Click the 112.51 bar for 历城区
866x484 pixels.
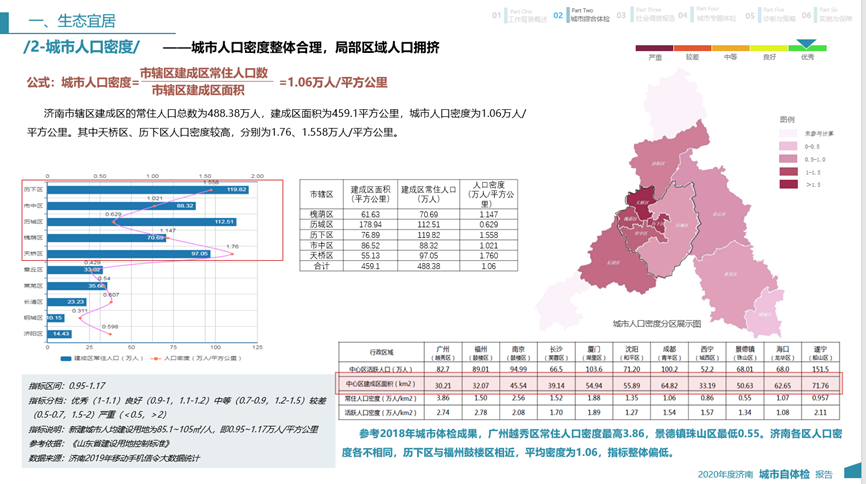pos(142,222)
